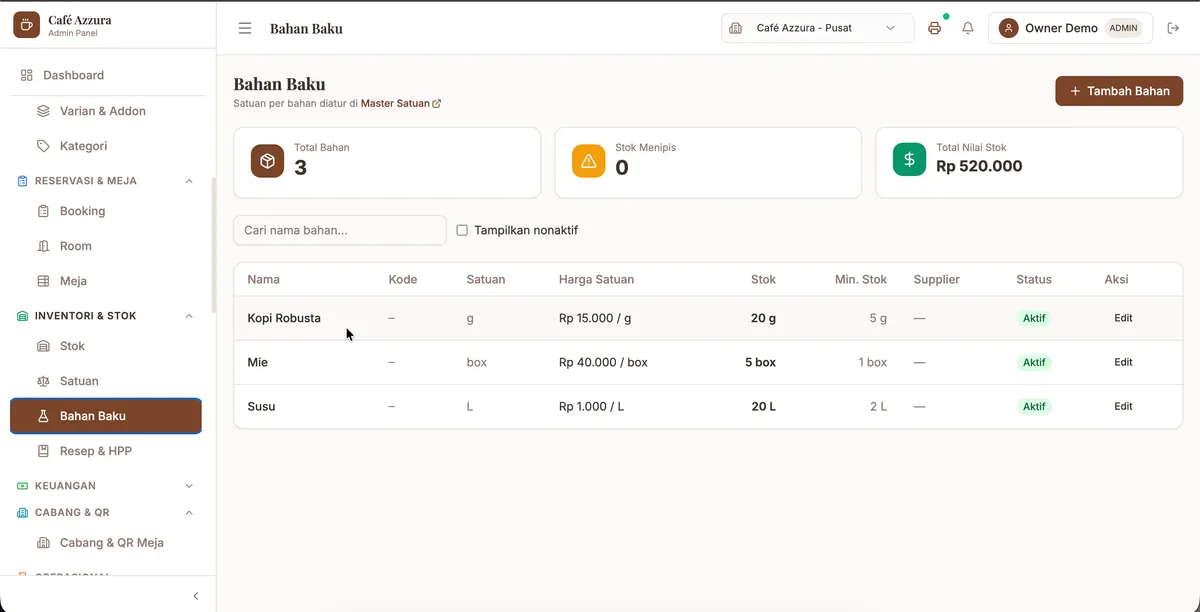Collapse the Reservasi & Meja section
Image resolution: width=1200 pixels, height=612 pixels.
tap(189, 181)
